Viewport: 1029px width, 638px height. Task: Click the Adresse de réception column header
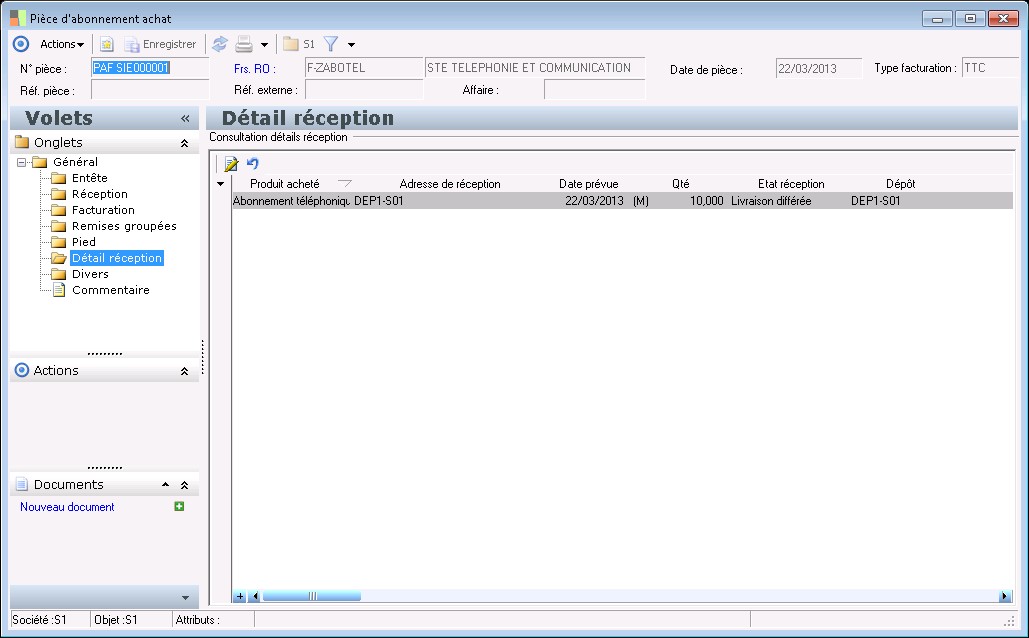click(x=450, y=184)
